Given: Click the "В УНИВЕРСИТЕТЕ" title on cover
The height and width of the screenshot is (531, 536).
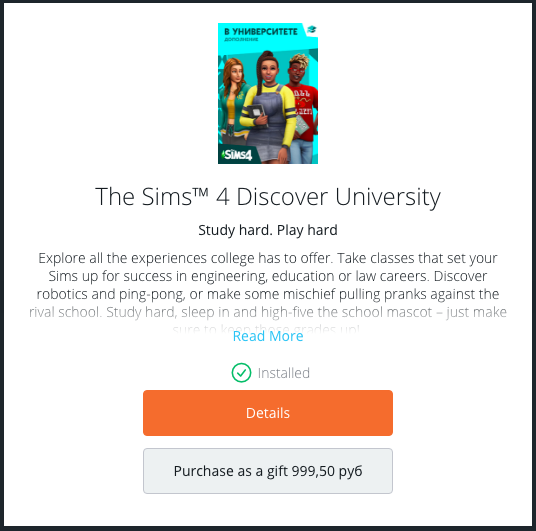Looking at the screenshot, I should (x=261, y=31).
